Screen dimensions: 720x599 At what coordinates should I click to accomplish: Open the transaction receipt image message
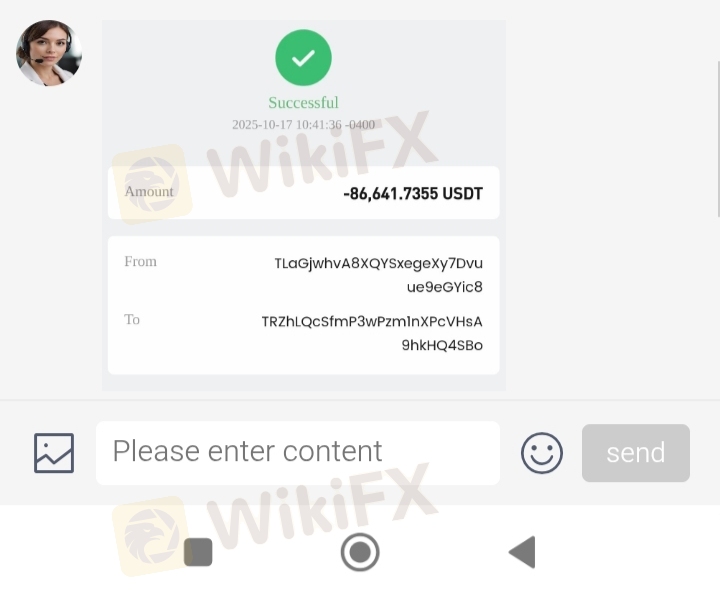click(x=304, y=205)
